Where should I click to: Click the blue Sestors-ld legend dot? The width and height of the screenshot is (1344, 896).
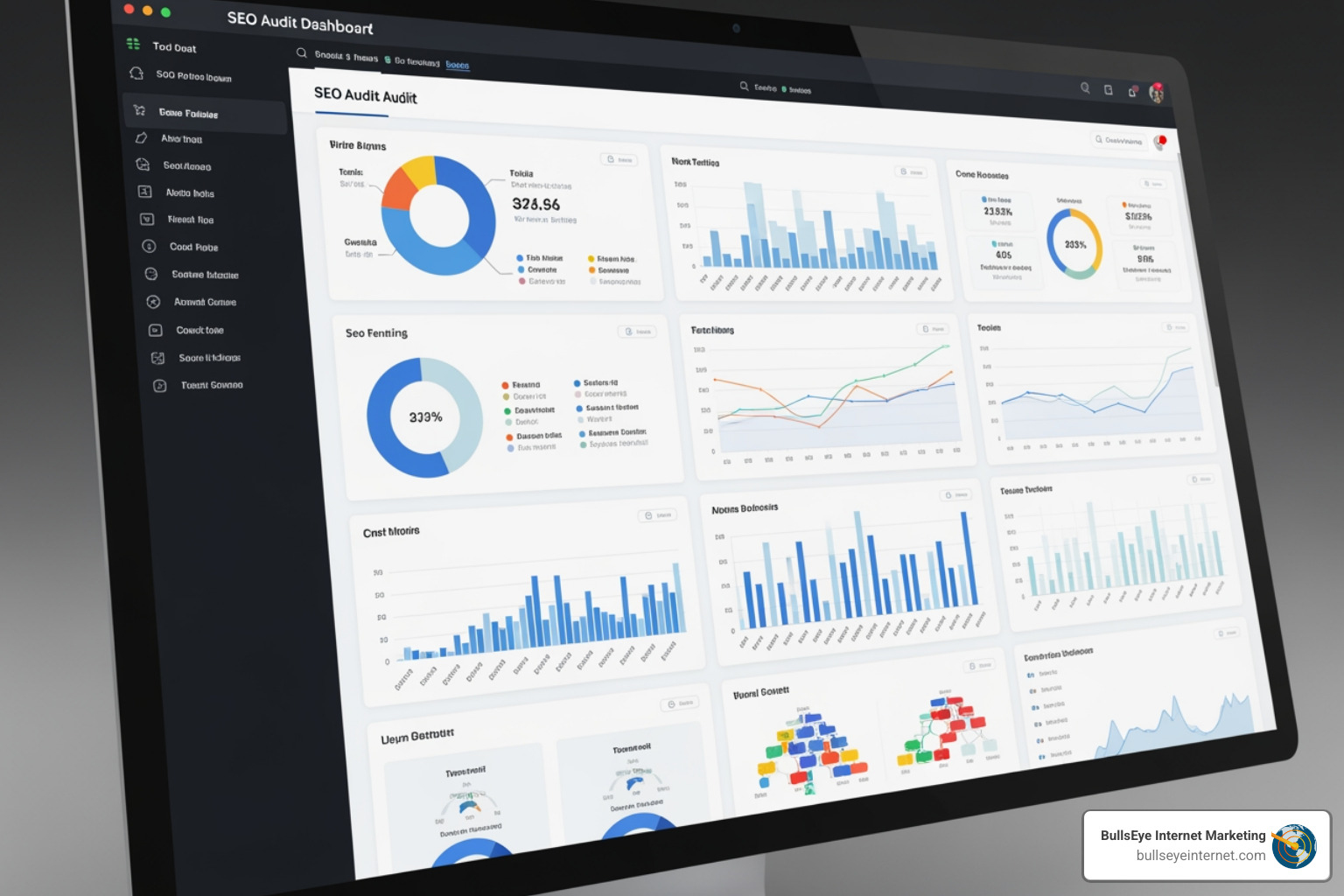(x=577, y=383)
